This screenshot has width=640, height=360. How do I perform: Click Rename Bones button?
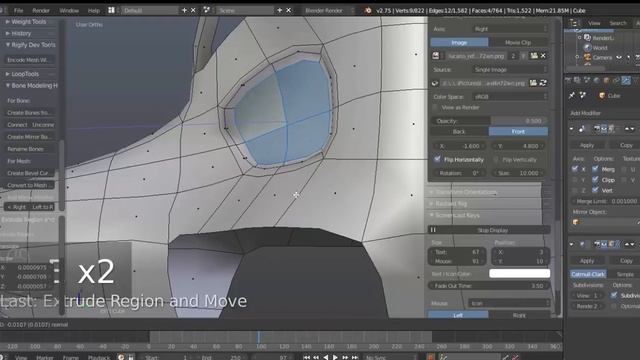click(29, 149)
